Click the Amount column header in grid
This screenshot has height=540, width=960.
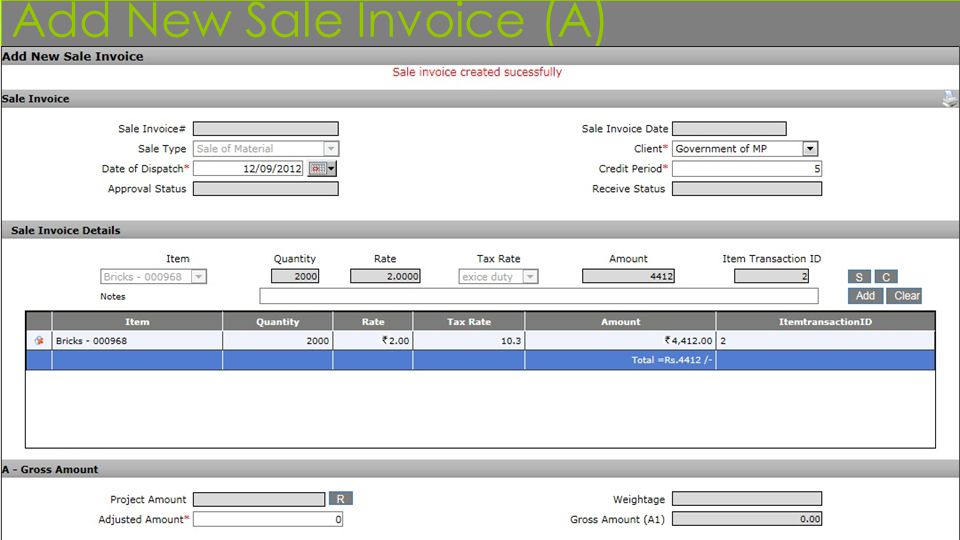(x=620, y=321)
